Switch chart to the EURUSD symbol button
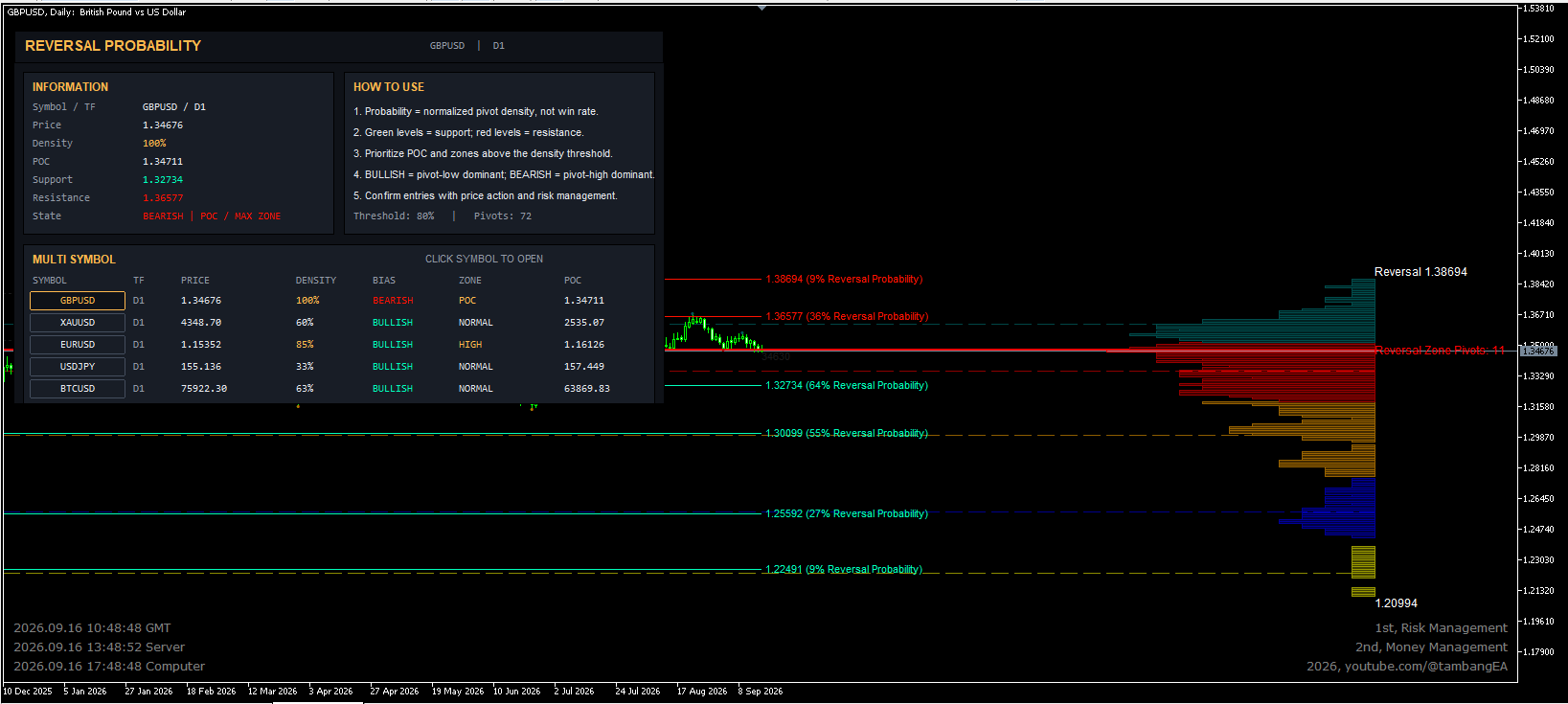Viewport: 1568px width, 704px height. [x=78, y=345]
